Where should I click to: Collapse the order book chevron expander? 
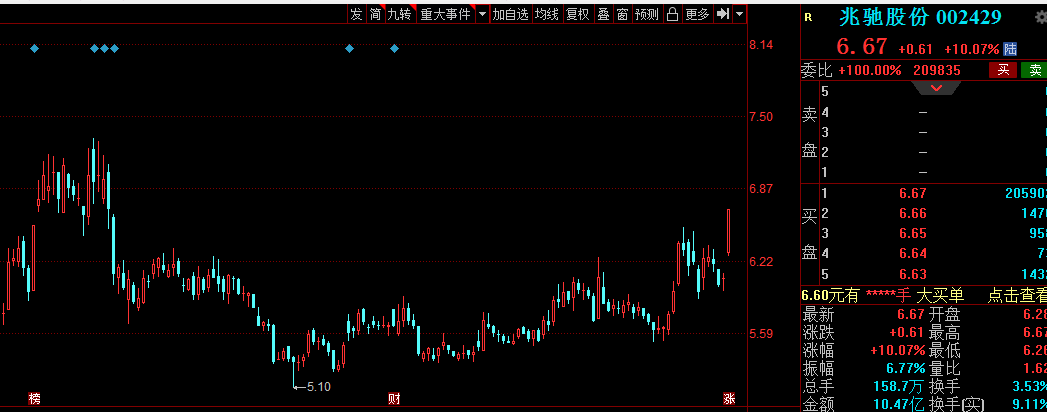pyautogui.click(x=937, y=88)
